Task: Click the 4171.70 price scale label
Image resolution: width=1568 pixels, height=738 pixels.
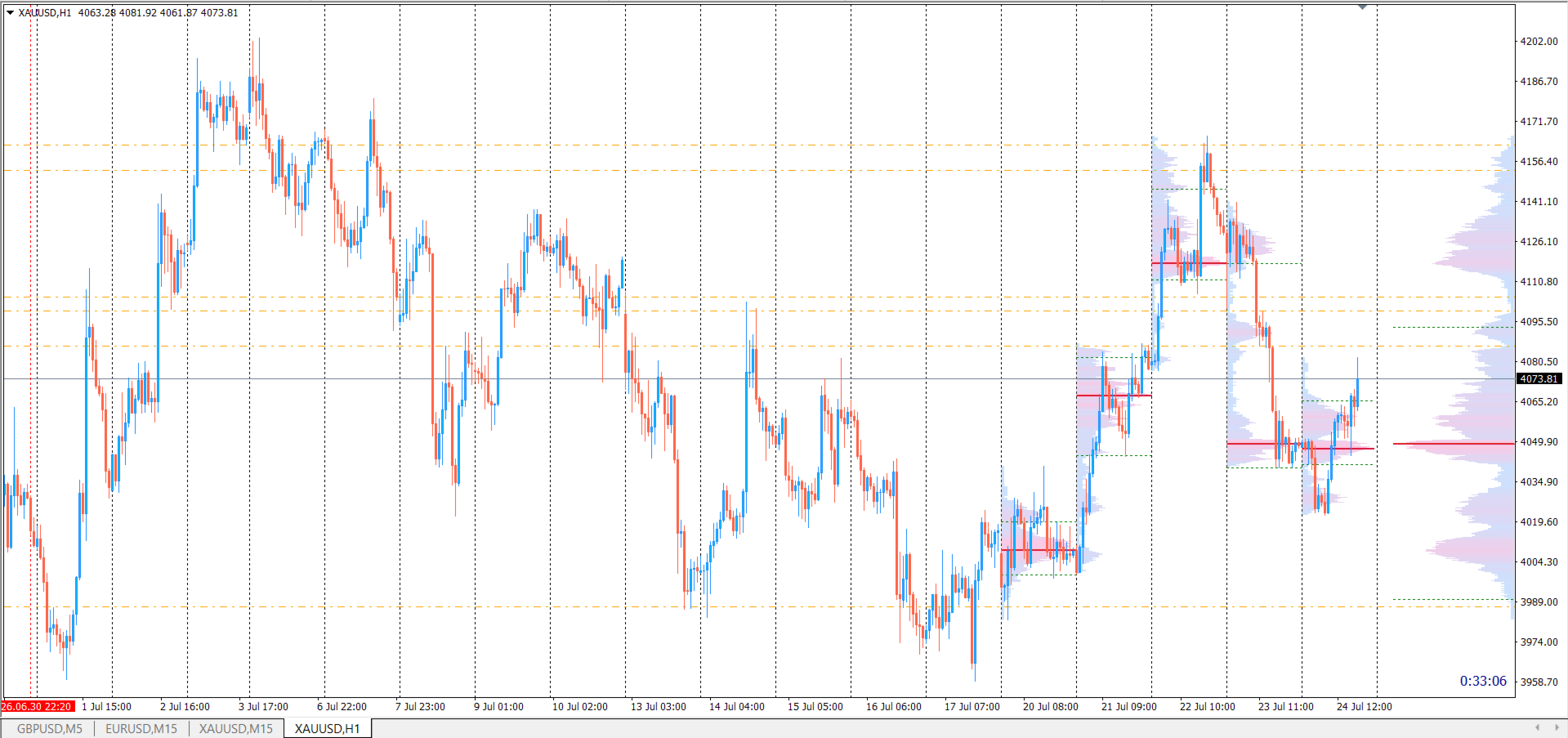Action: [1539, 122]
